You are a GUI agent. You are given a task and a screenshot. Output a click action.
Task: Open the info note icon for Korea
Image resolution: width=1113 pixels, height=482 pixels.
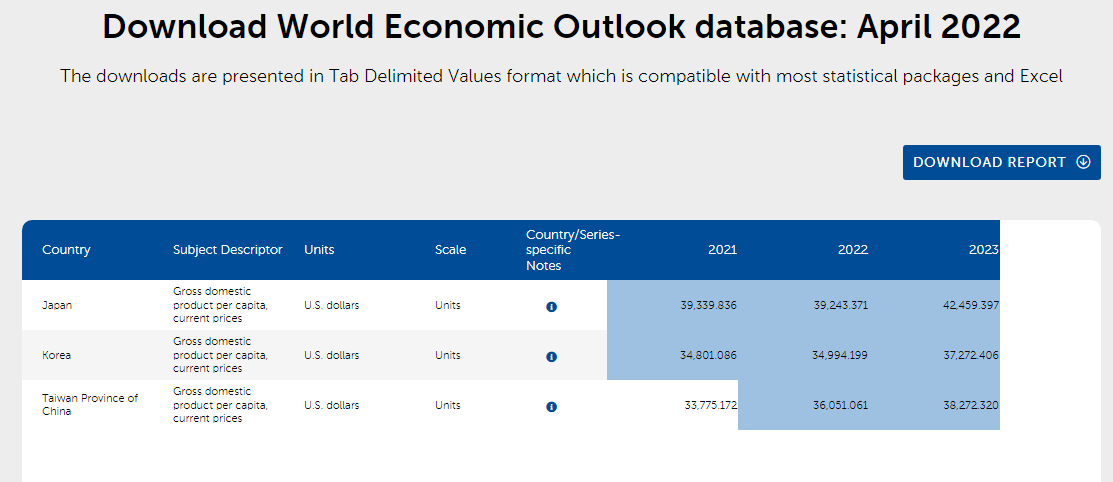[551, 356]
